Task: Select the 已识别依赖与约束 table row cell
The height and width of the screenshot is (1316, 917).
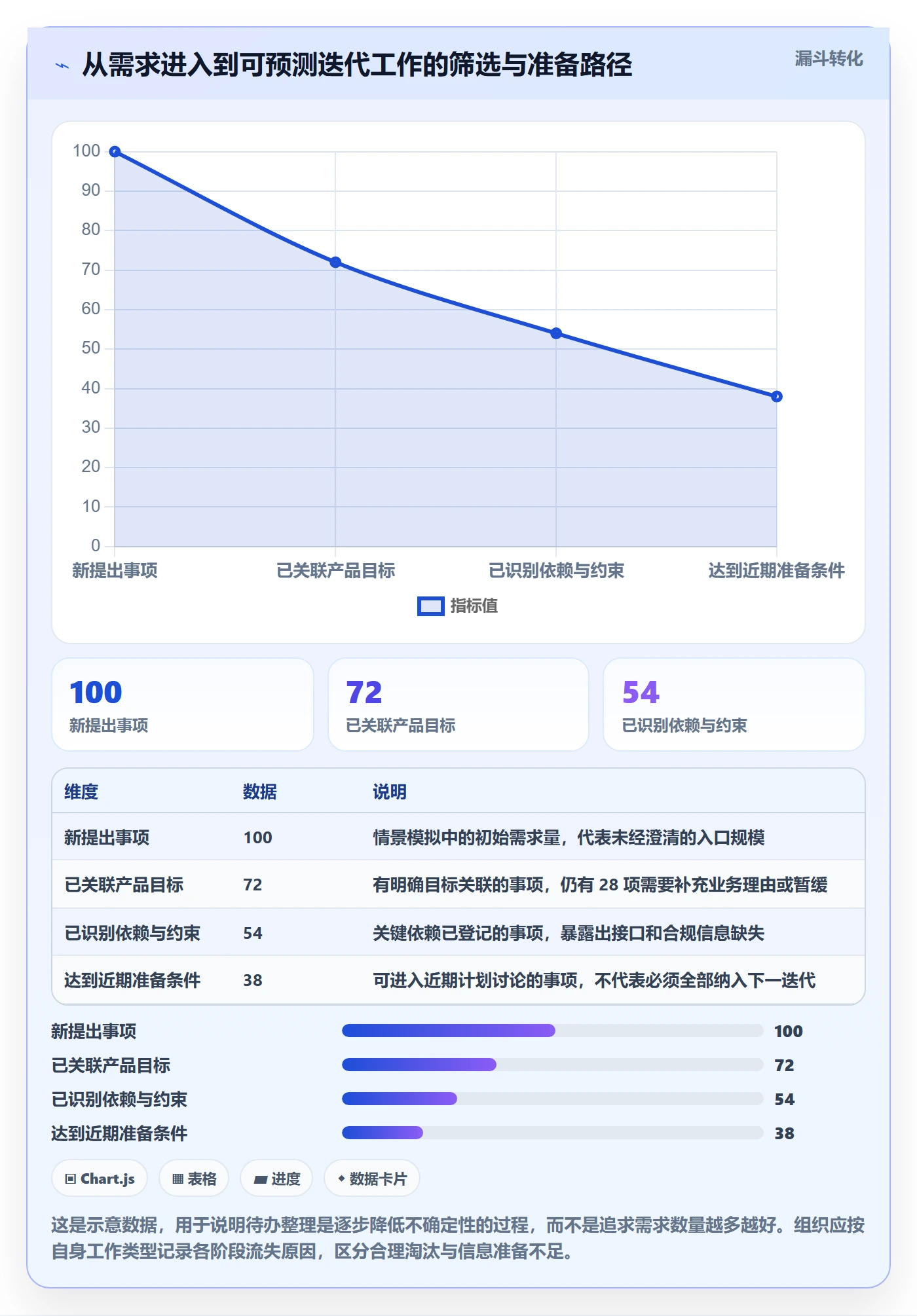Action: click(132, 933)
